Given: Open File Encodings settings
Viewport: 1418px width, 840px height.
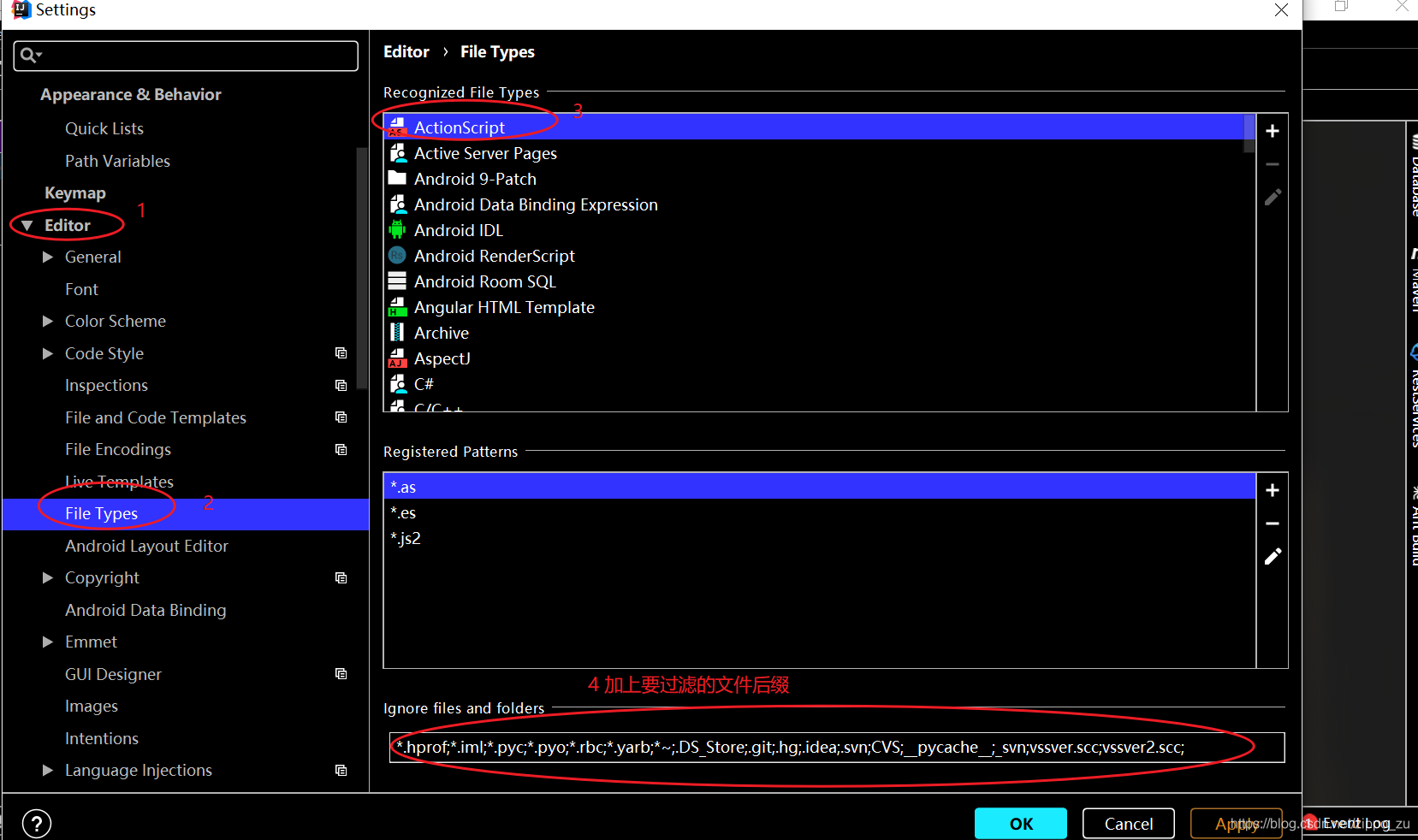Looking at the screenshot, I should pyautogui.click(x=118, y=450).
